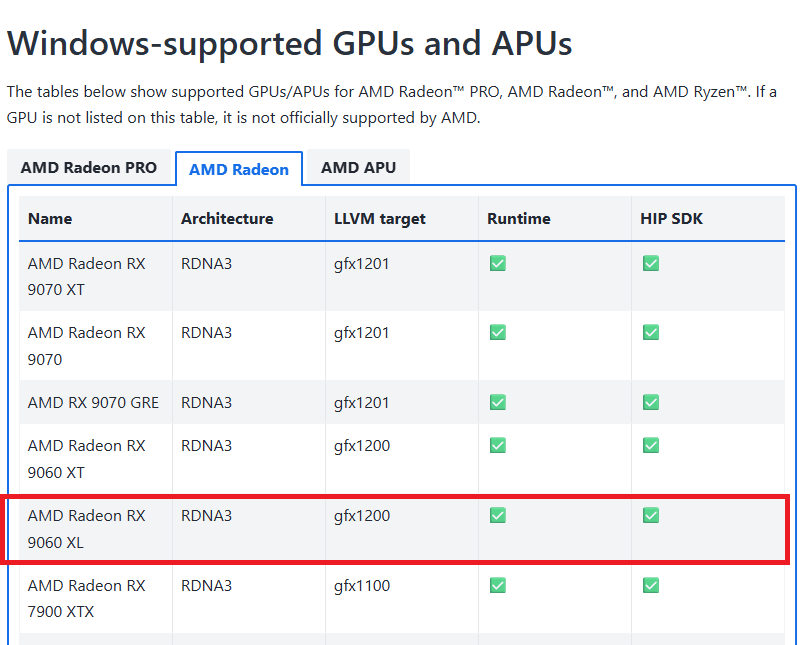This screenshot has width=803, height=645.
Task: Click gfx1200 in the RX 9060 XT row
Action: (362, 446)
